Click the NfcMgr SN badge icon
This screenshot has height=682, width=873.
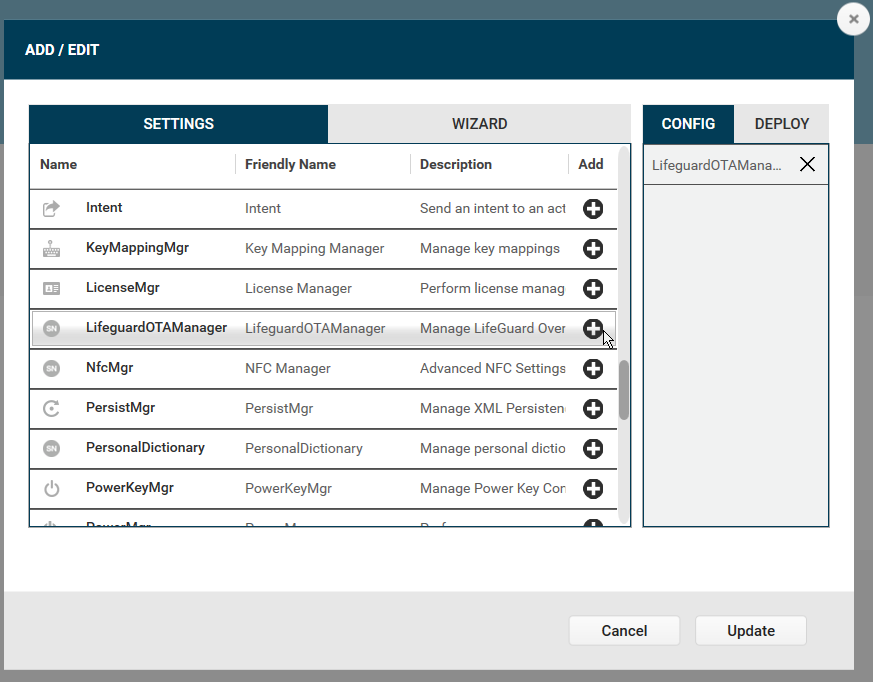[x=52, y=368]
